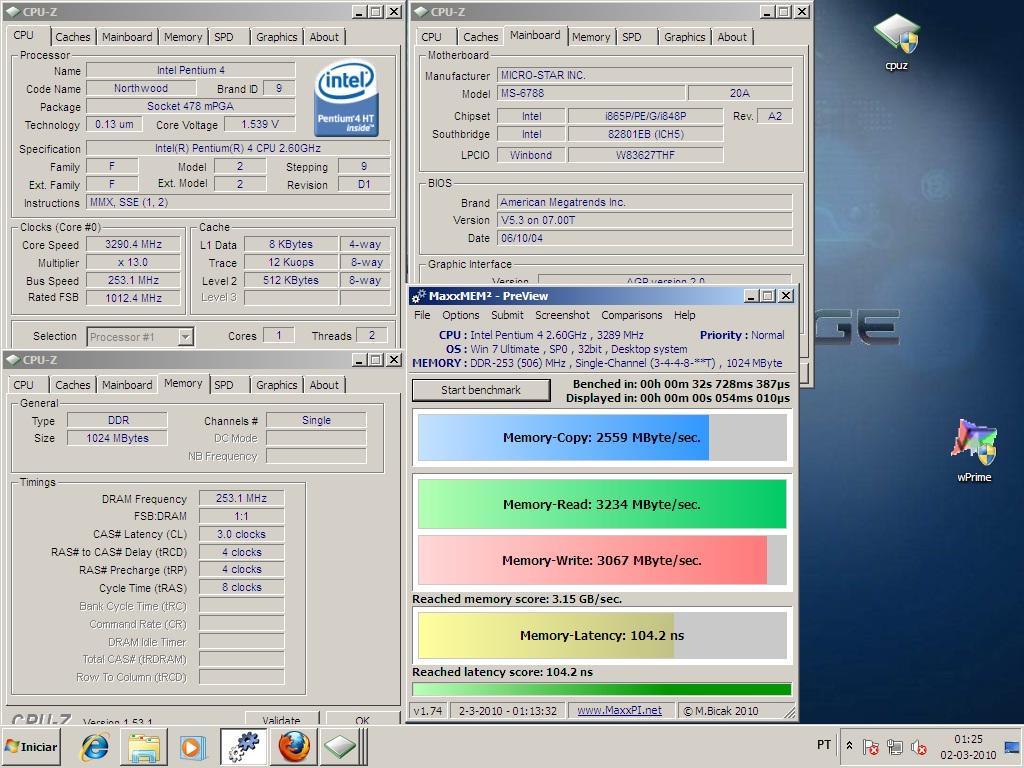
Task: Click the taskbar clock showing 01:25
Action: [968, 747]
